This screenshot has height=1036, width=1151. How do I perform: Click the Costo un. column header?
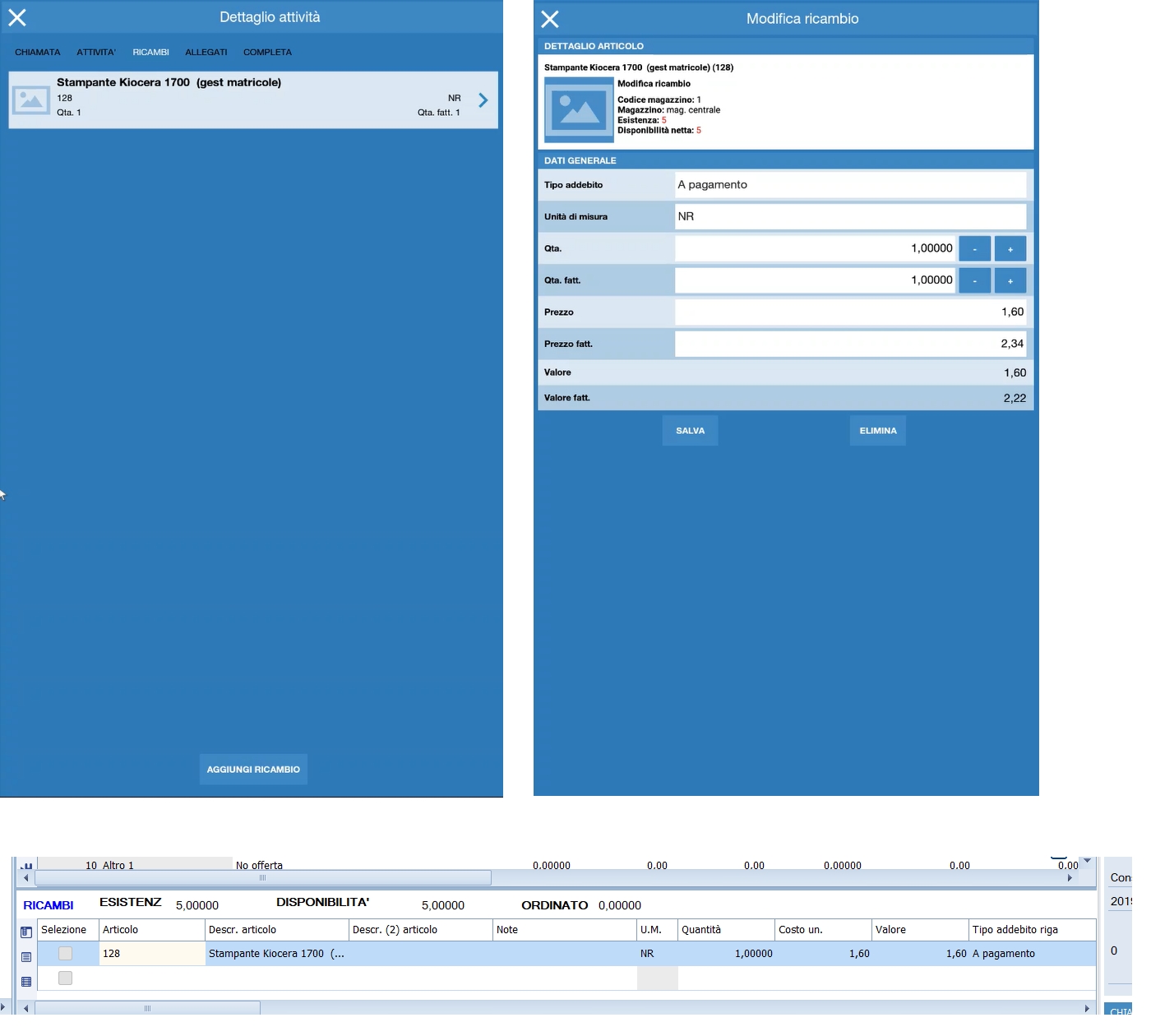click(824, 930)
